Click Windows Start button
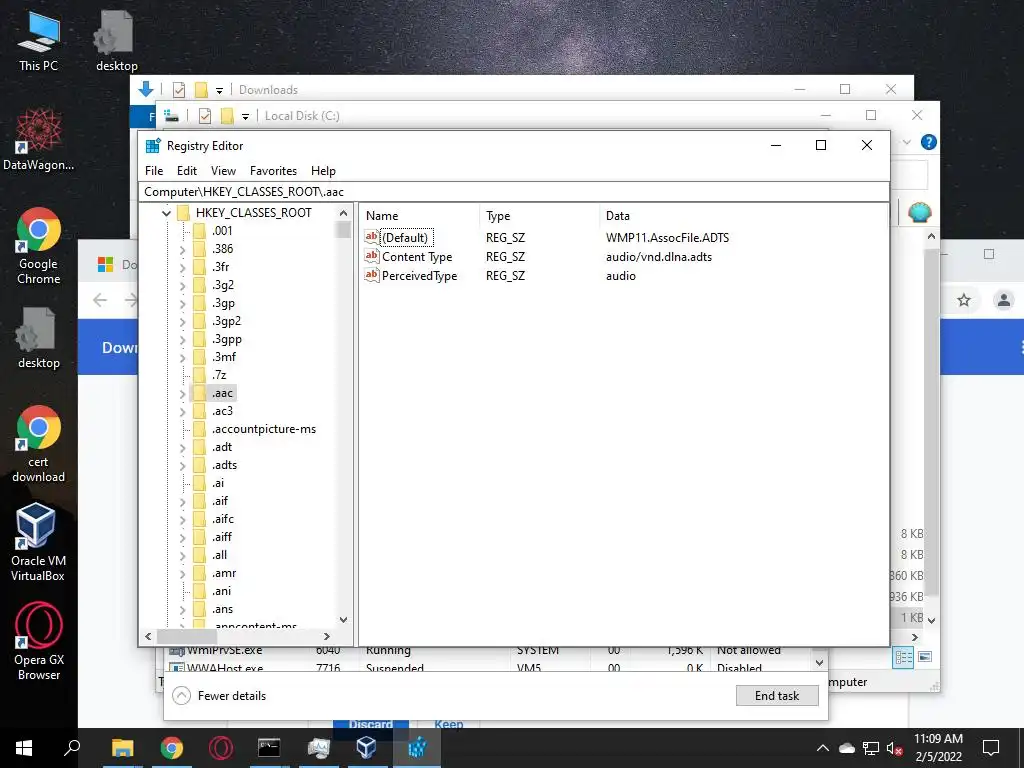Screen dimensions: 1024x768 [24, 748]
